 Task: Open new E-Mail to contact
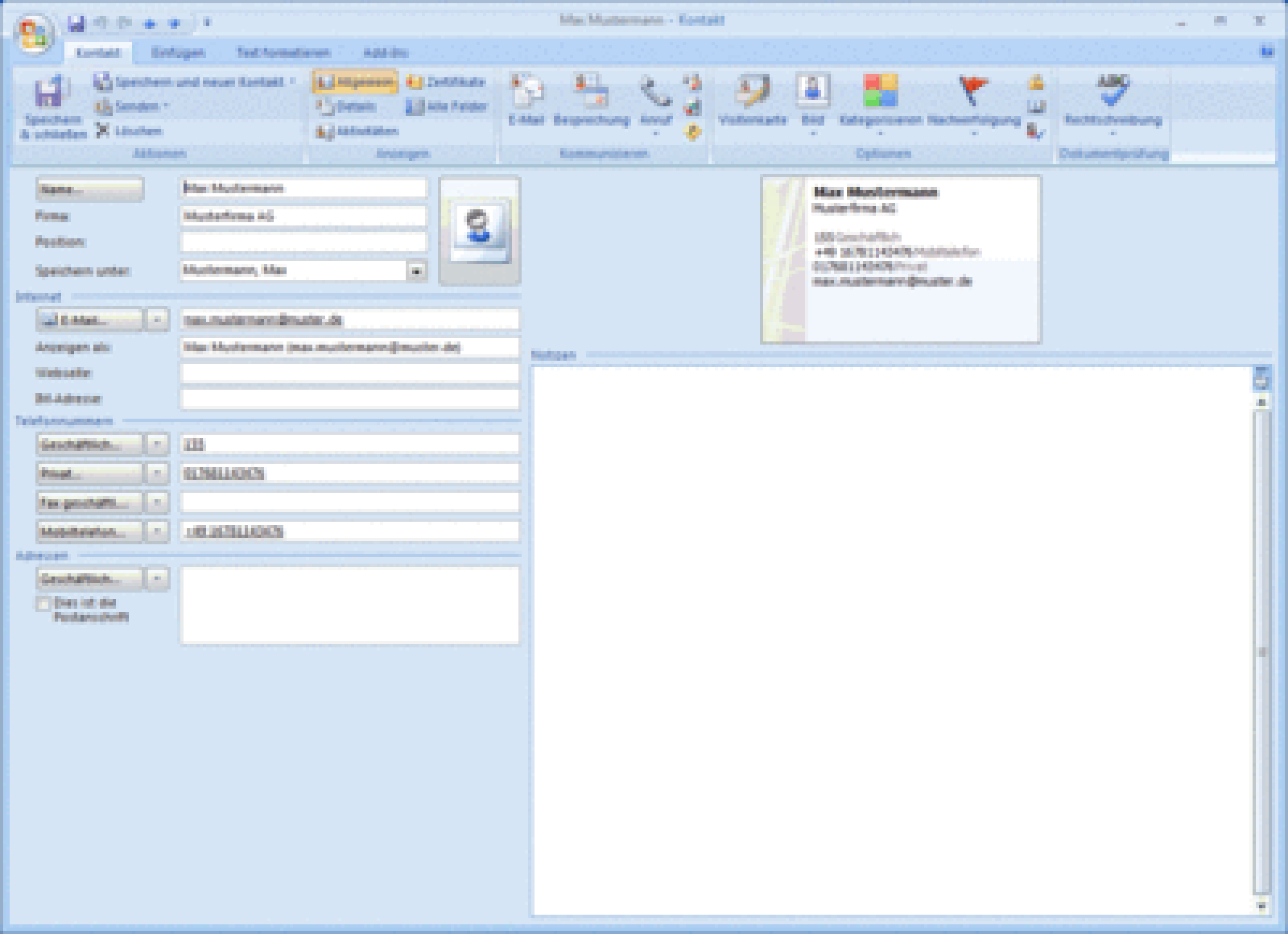pyautogui.click(x=526, y=93)
